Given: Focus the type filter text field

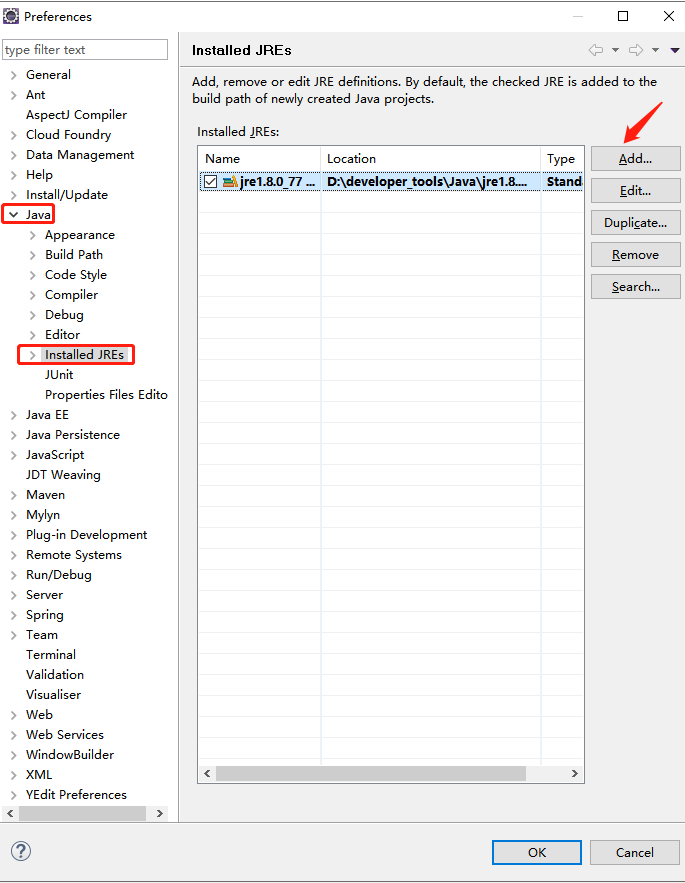Looking at the screenshot, I should click(85, 50).
